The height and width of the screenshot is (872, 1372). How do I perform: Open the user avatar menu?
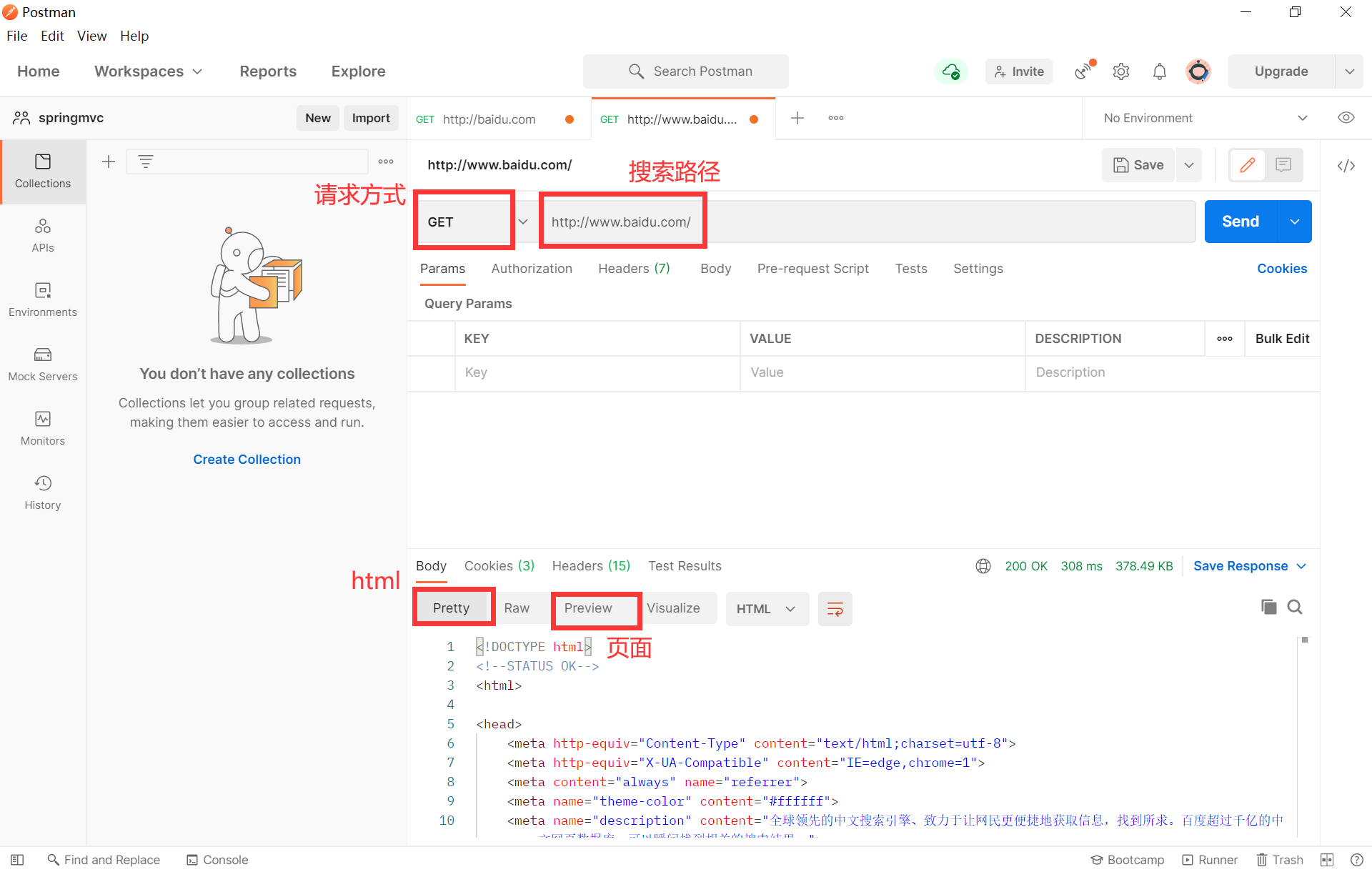pyautogui.click(x=1198, y=71)
